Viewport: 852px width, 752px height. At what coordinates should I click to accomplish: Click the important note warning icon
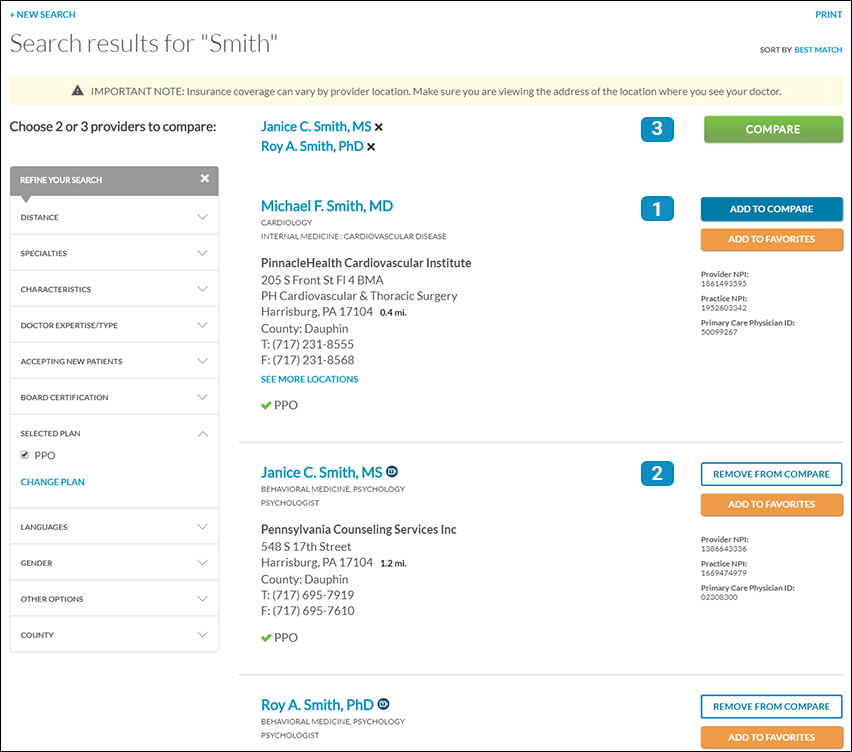click(x=78, y=91)
